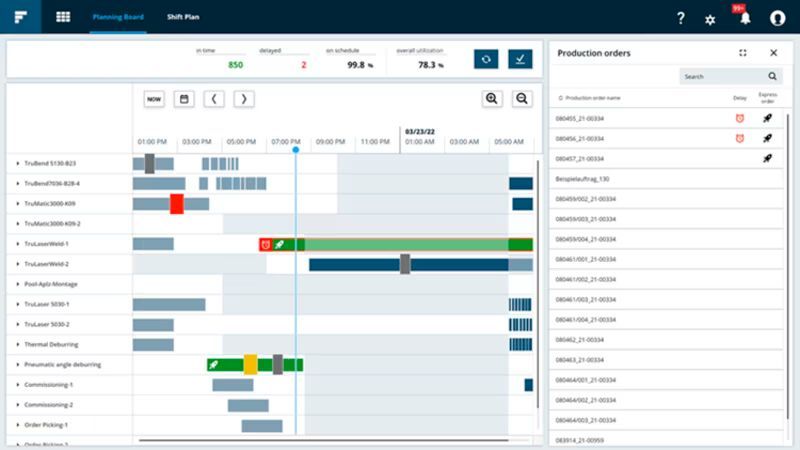Expand the TruLaserWeld-1 row
Image resolution: width=800 pixels, height=450 pixels.
point(17,244)
